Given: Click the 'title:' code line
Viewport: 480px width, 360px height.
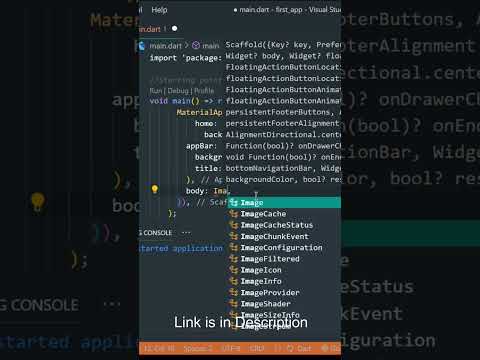Looking at the screenshot, I should (208, 169).
